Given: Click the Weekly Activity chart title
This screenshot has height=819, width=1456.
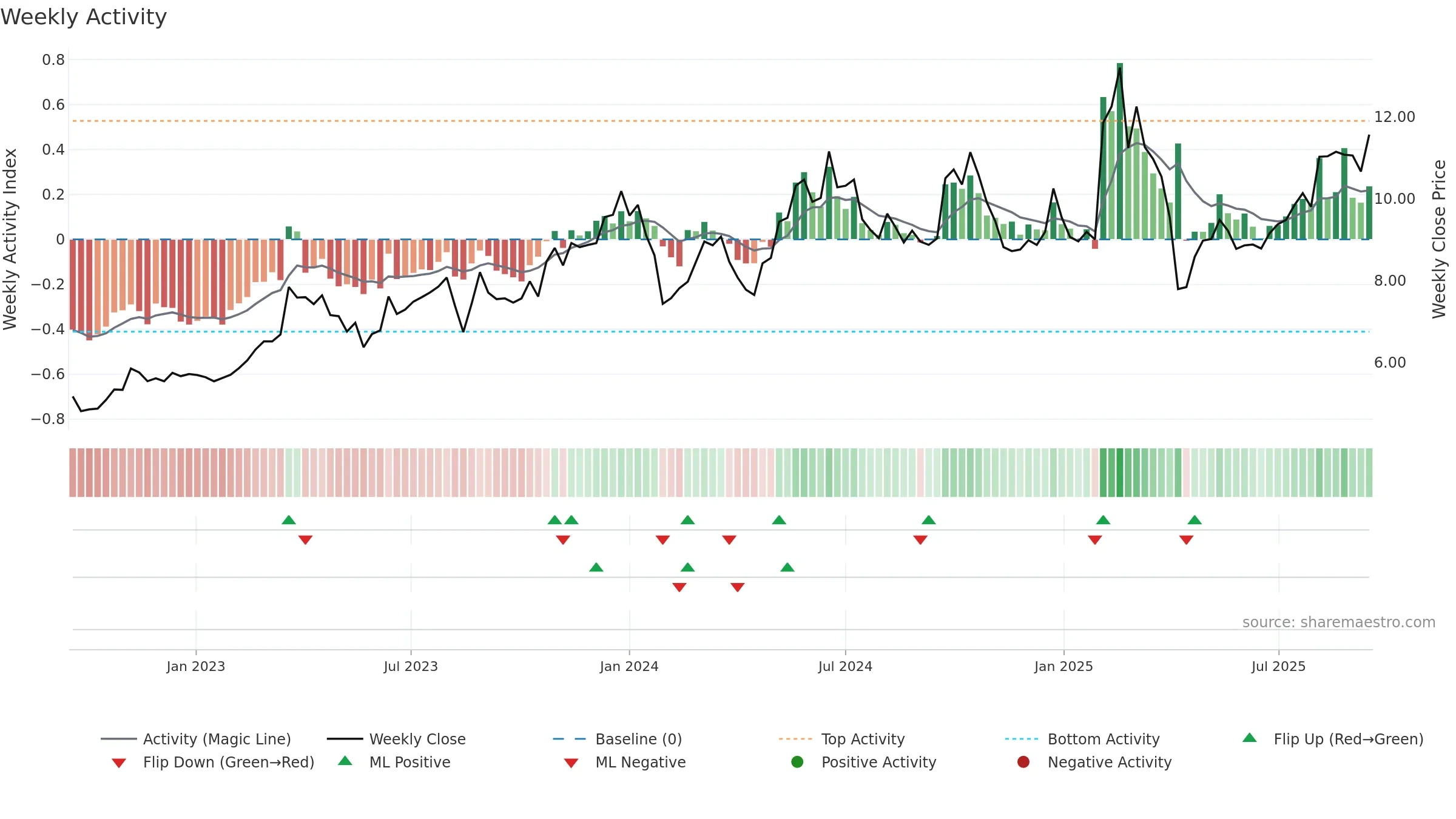Looking at the screenshot, I should pos(84,17).
